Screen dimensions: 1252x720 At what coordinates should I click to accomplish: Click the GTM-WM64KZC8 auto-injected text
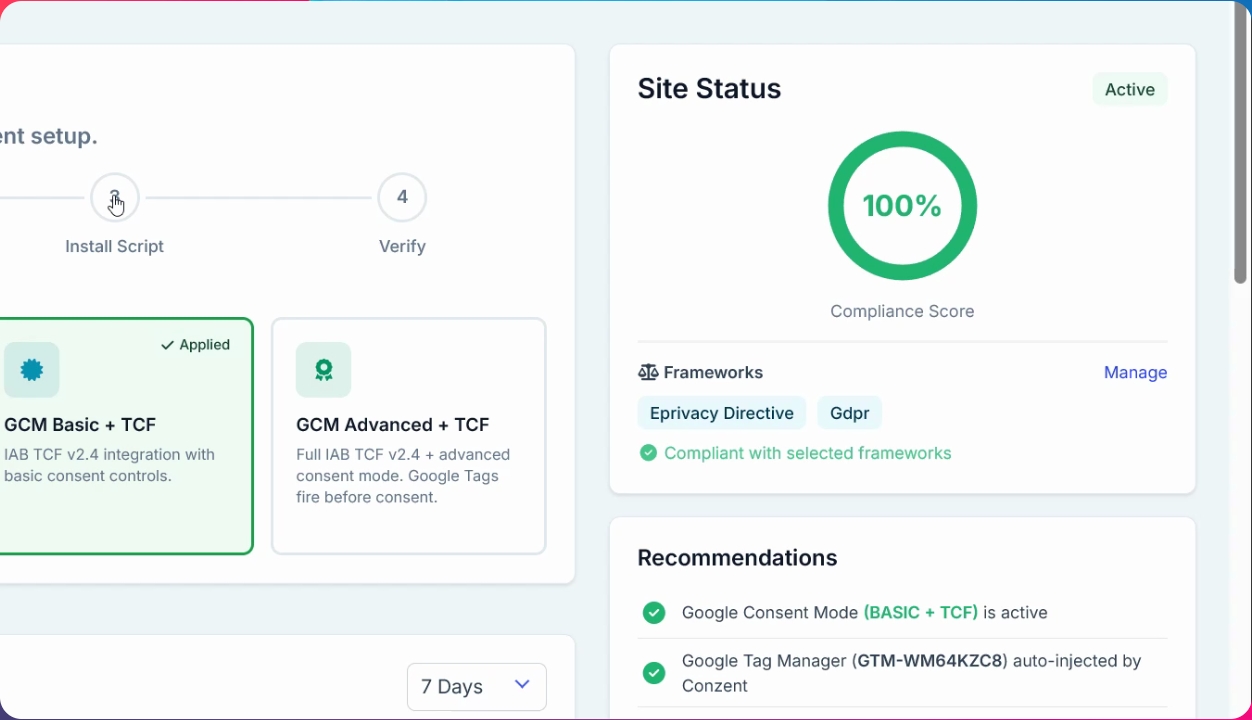(x=912, y=673)
